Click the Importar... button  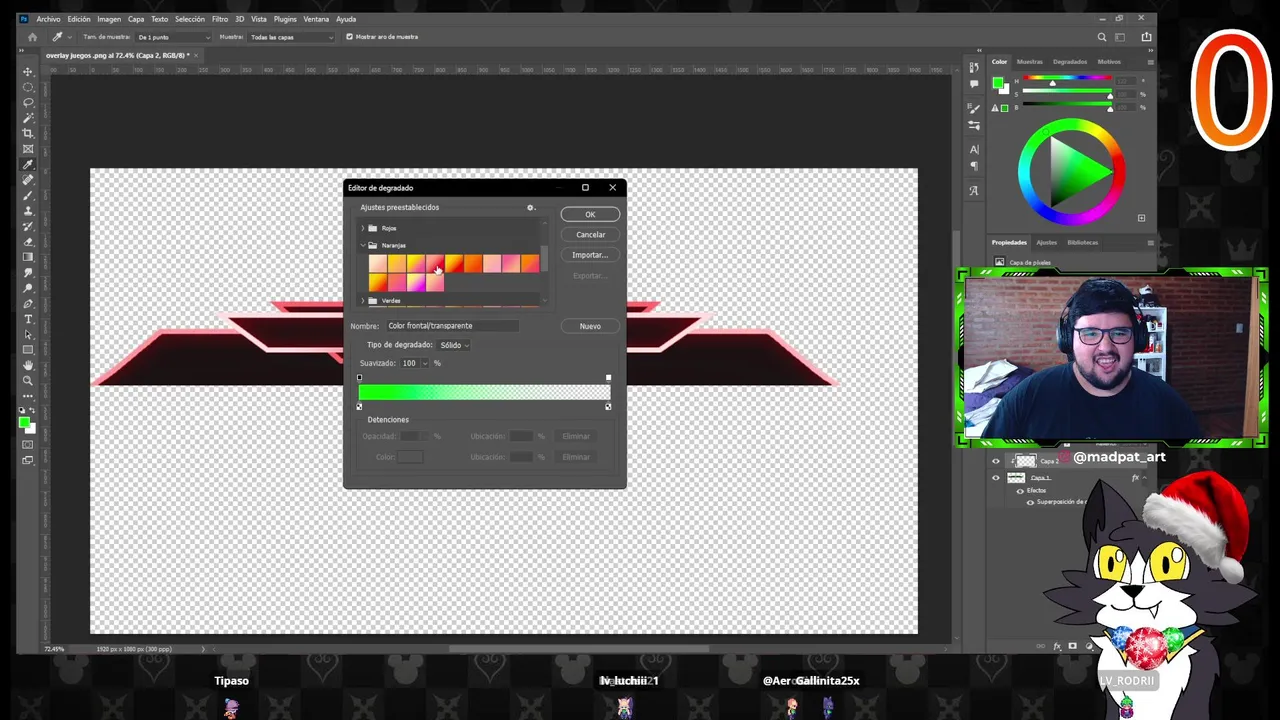point(590,255)
